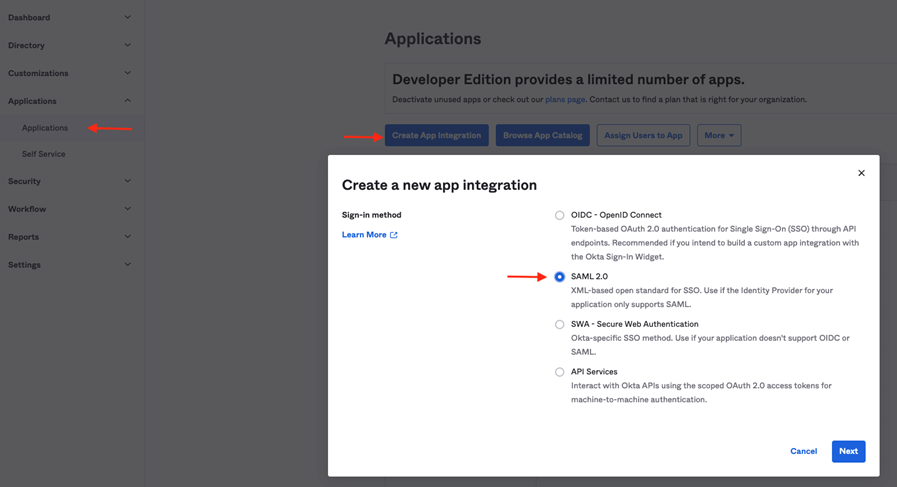
Task: Click the SAML 2.0 label text
Action: (589, 276)
